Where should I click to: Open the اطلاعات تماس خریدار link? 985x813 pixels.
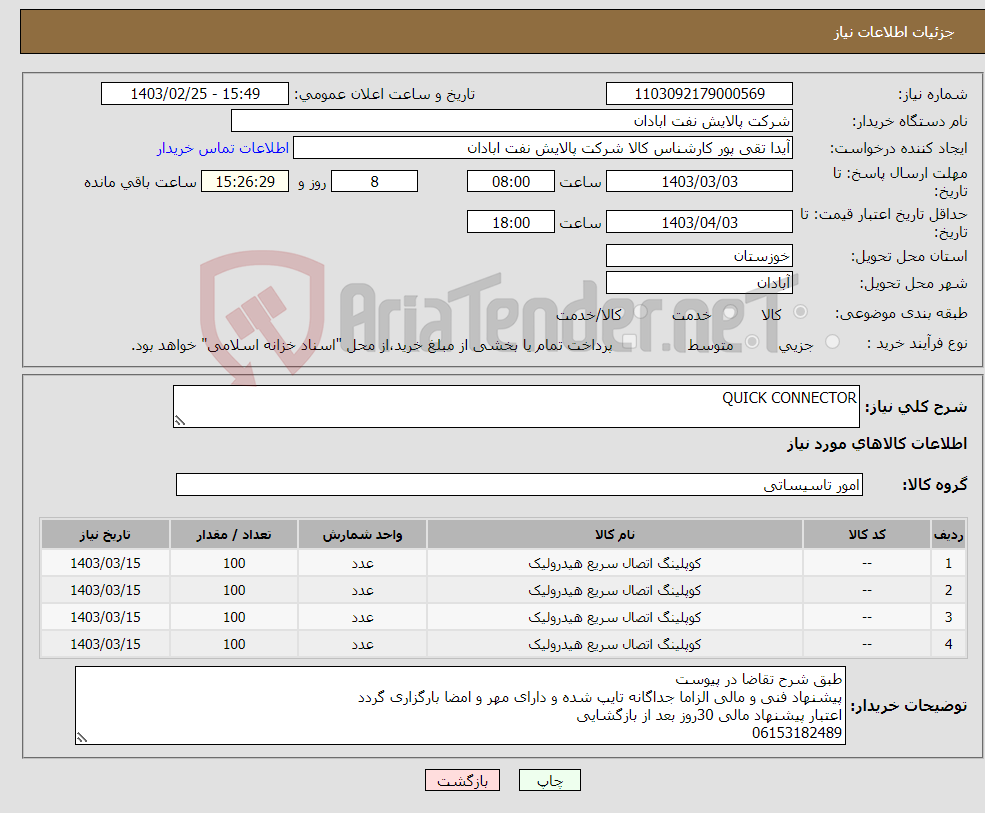[222, 148]
